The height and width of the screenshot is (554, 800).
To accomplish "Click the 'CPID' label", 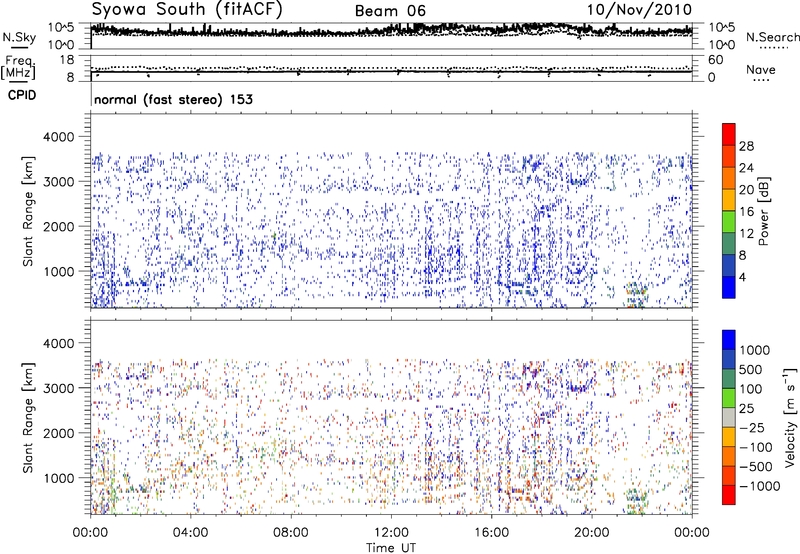I will (22, 95).
